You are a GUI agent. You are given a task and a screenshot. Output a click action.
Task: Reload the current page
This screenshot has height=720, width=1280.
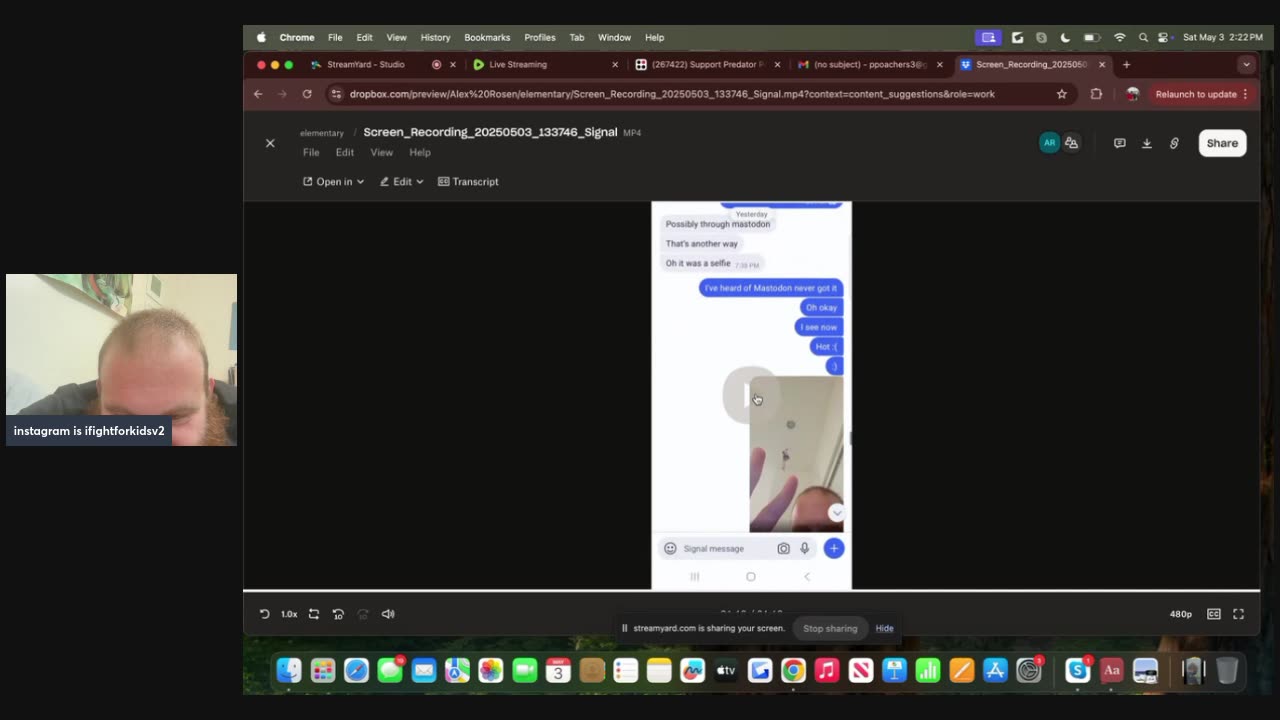307,94
